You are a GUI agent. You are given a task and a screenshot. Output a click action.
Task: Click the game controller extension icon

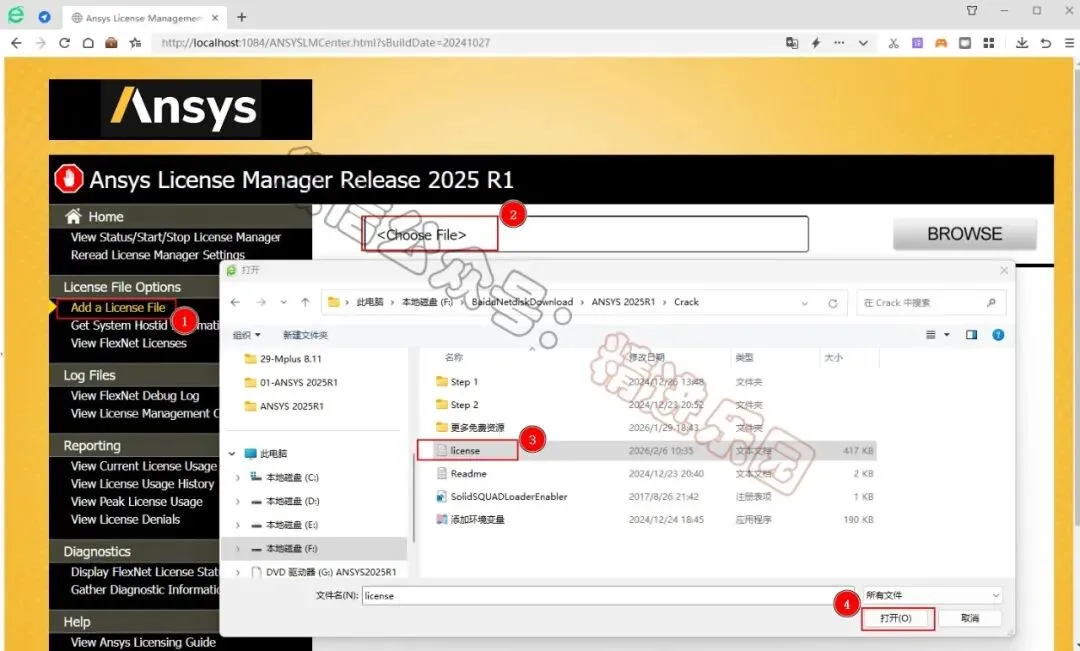[x=941, y=43]
